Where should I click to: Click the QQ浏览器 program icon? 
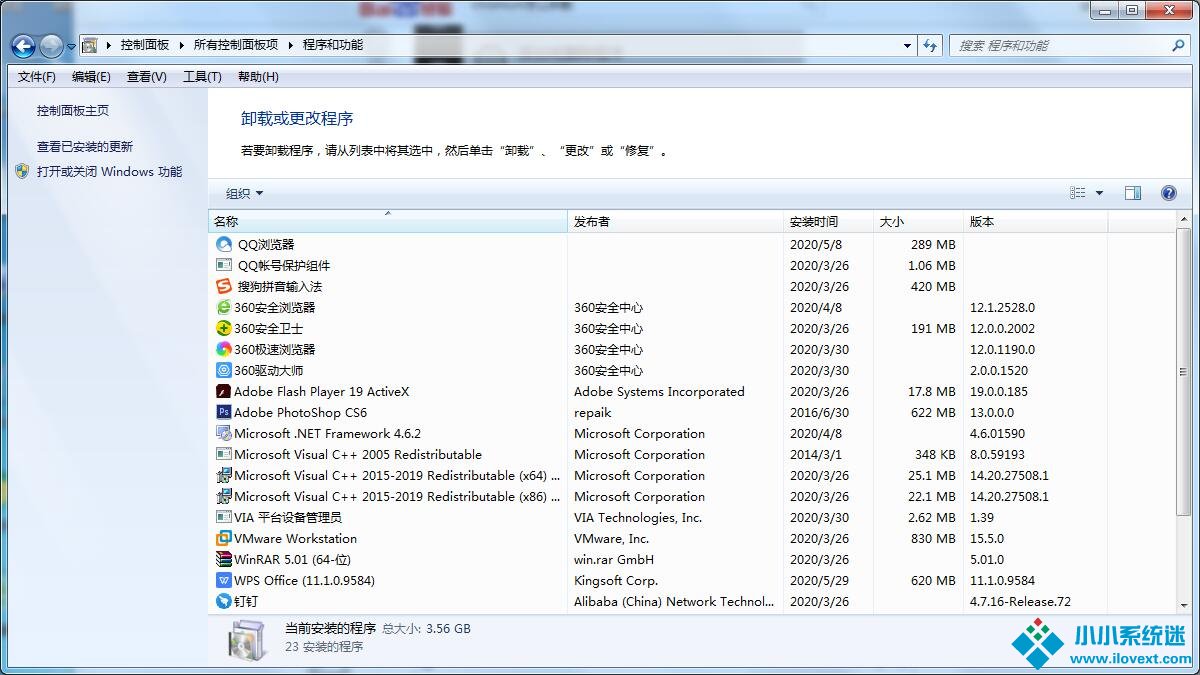[224, 244]
